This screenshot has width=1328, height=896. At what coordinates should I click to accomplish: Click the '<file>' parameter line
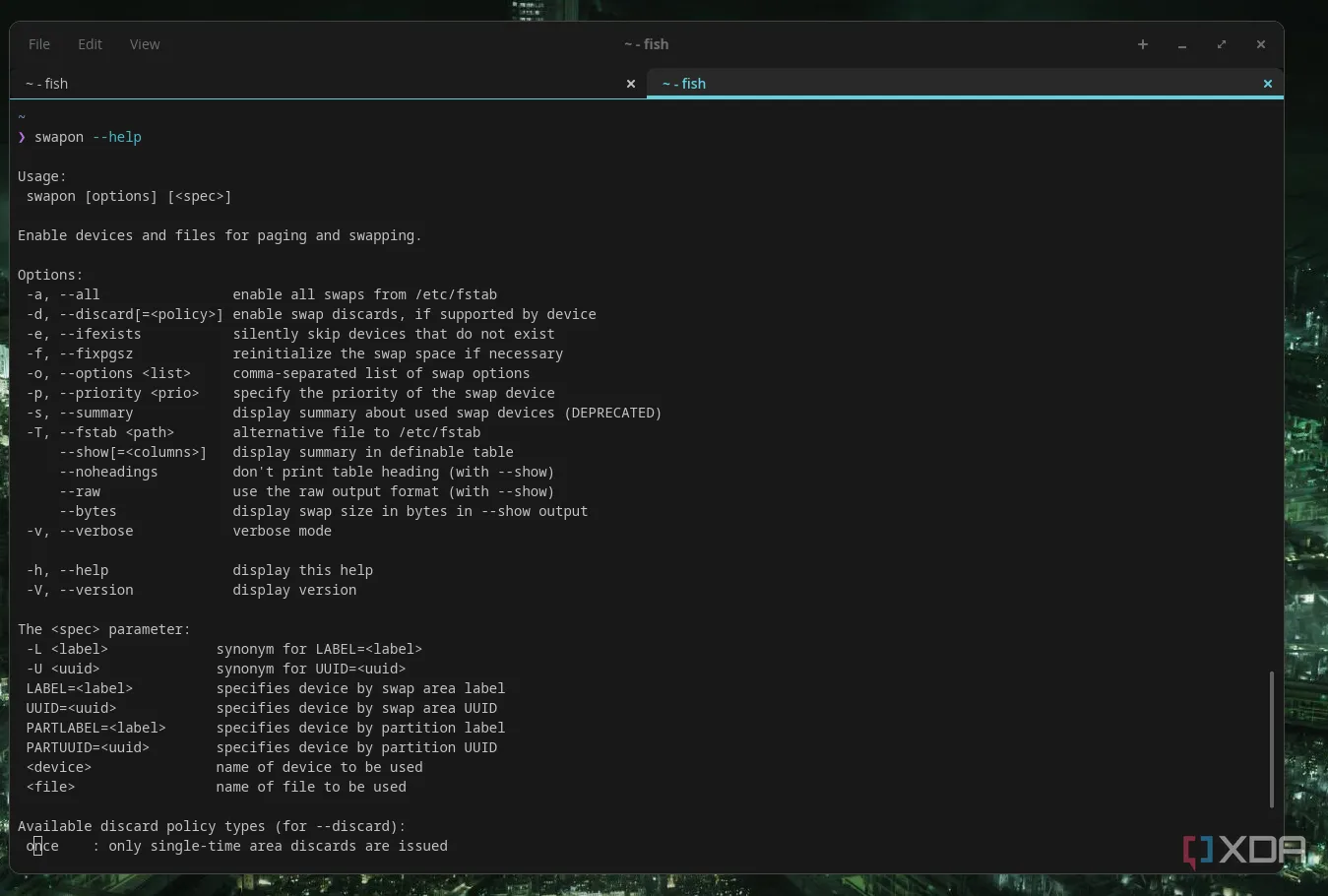click(x=216, y=787)
